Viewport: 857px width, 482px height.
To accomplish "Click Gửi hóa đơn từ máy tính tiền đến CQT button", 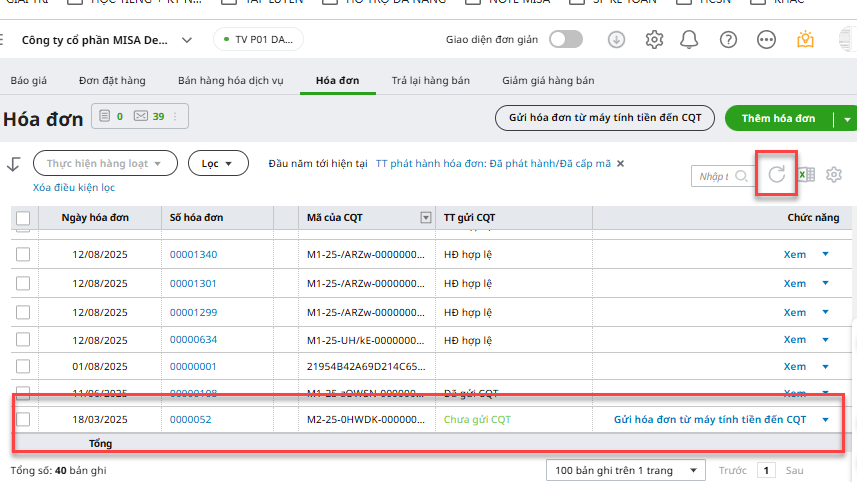I will [605, 118].
